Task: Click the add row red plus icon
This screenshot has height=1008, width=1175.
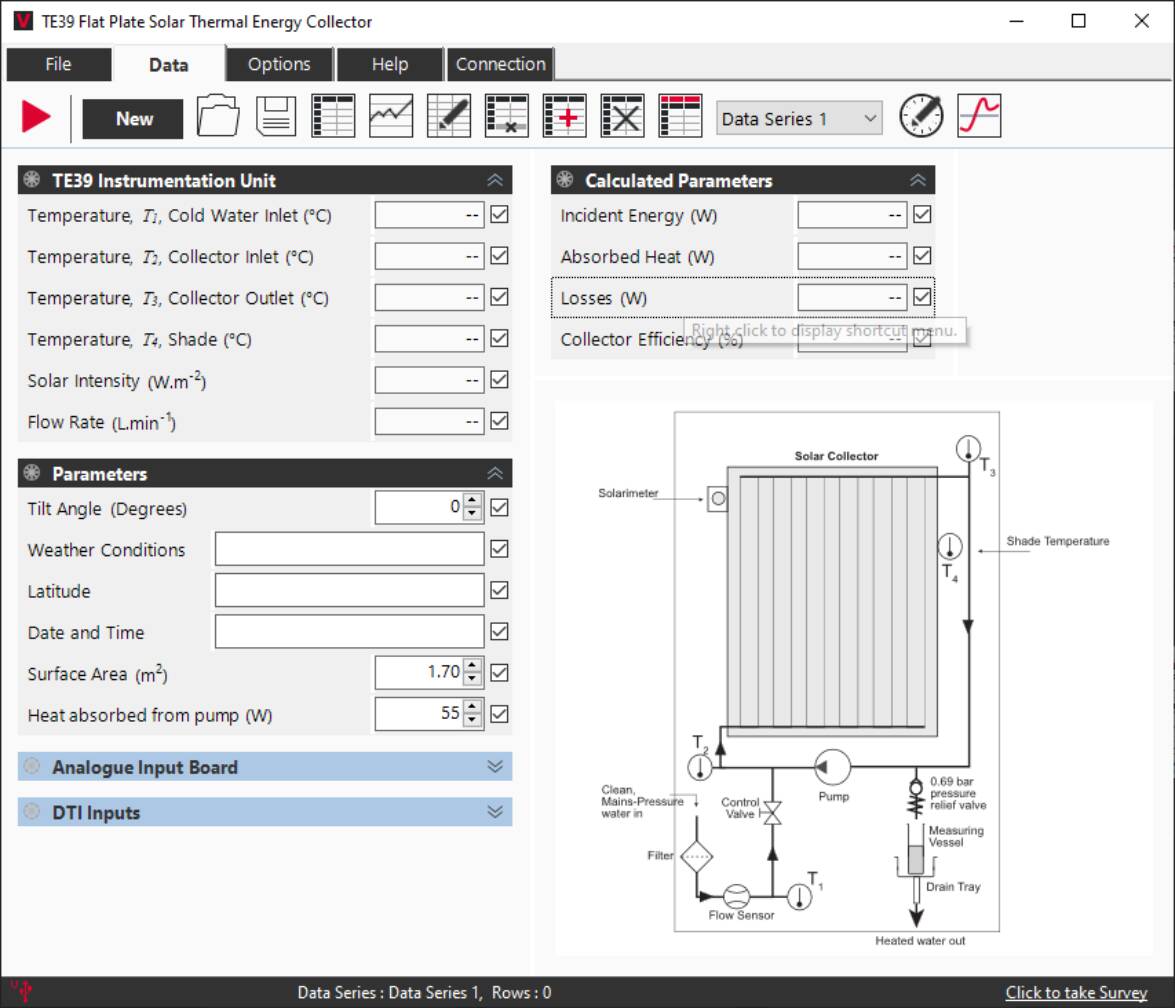Action: pos(565,117)
